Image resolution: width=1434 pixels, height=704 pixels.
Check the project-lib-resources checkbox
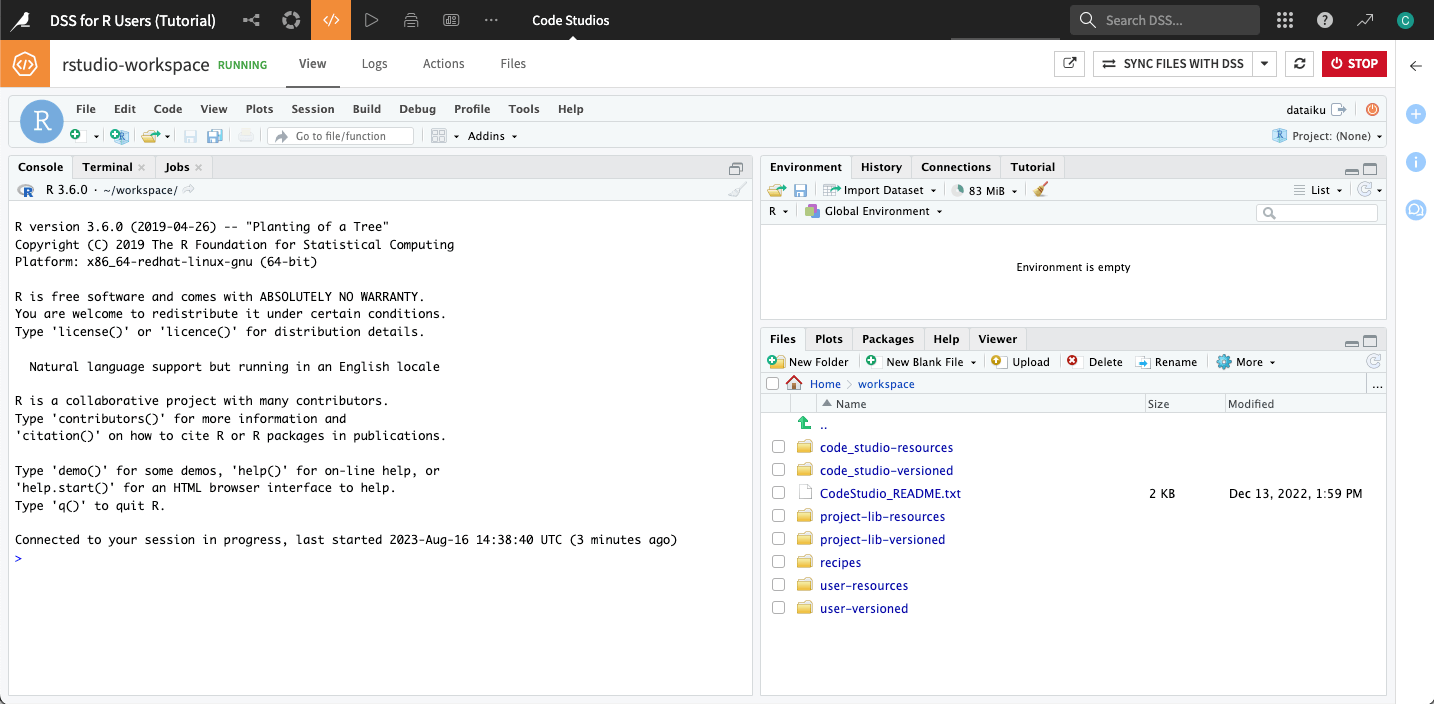[778, 516]
